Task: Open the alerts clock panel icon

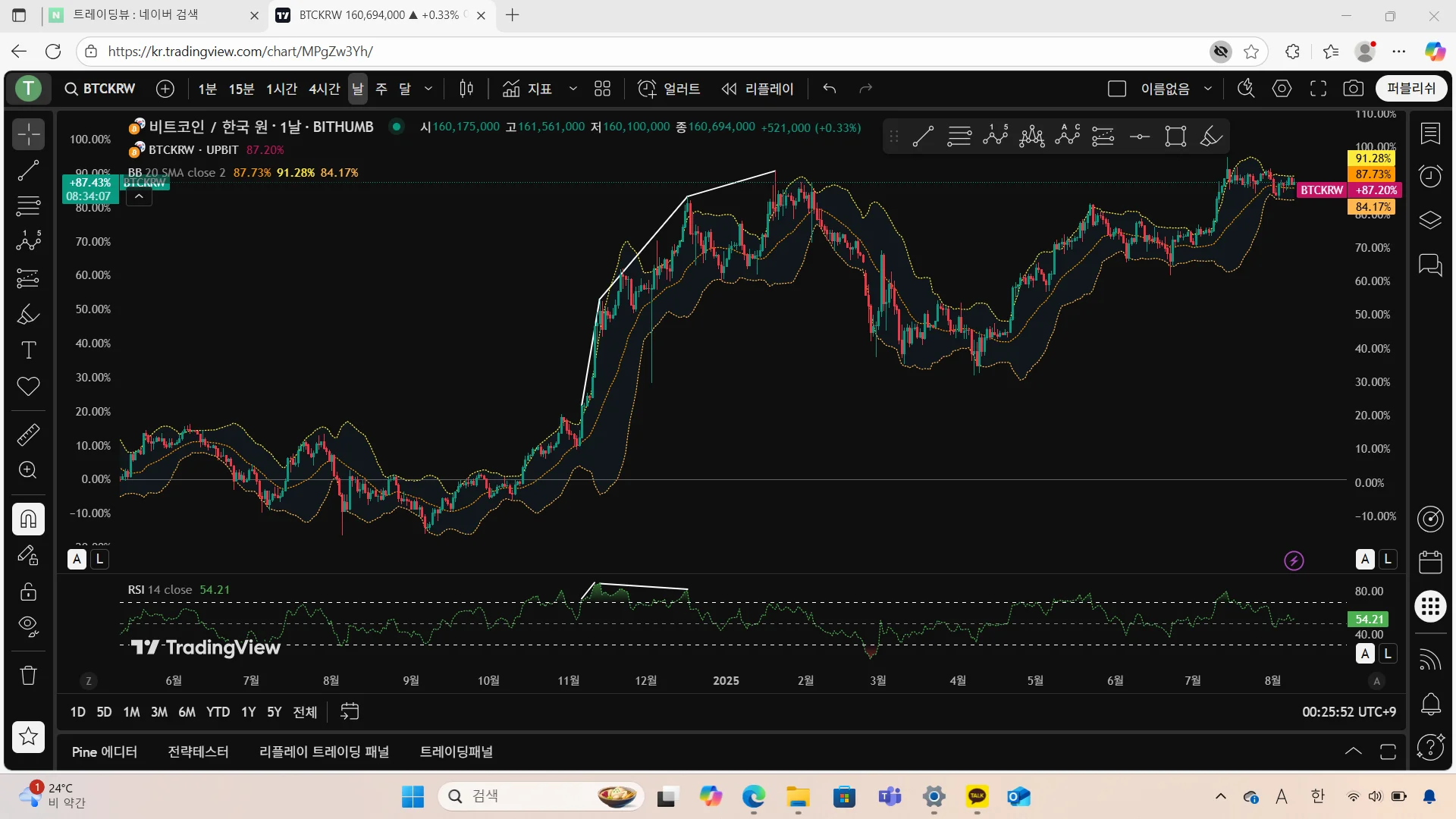Action: 1430,176
